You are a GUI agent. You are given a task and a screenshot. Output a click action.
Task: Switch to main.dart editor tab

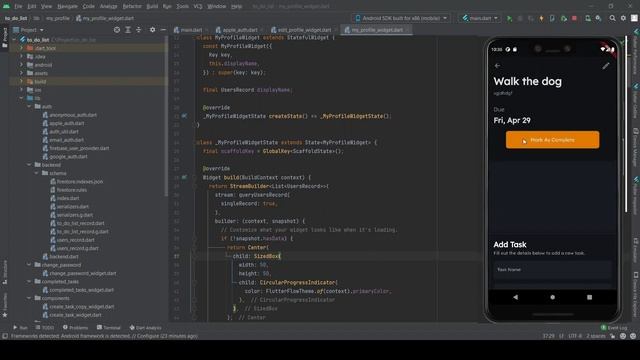click(x=191, y=30)
